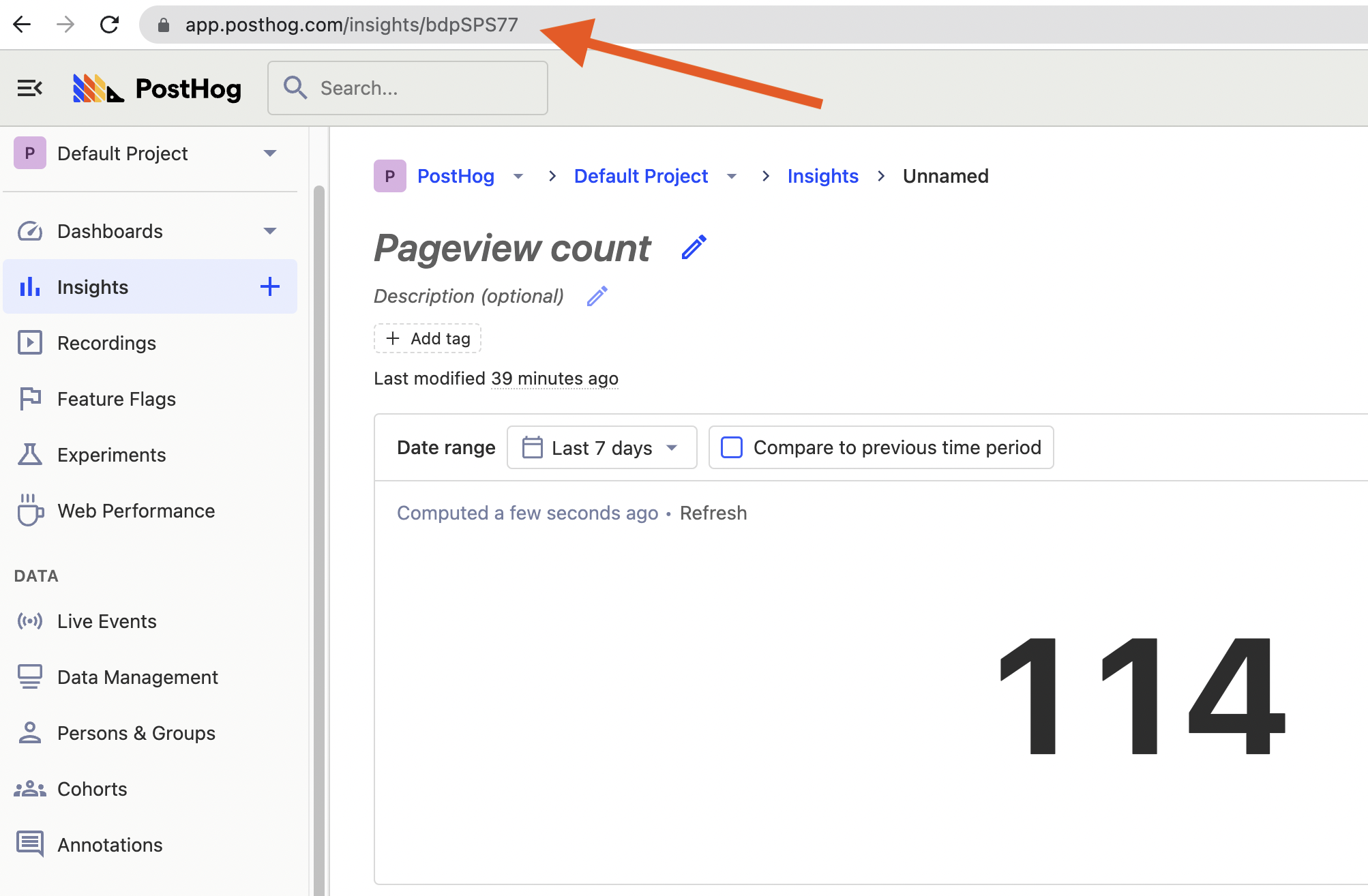
Task: Expand the Dashboards dropdown arrow
Action: pos(270,231)
